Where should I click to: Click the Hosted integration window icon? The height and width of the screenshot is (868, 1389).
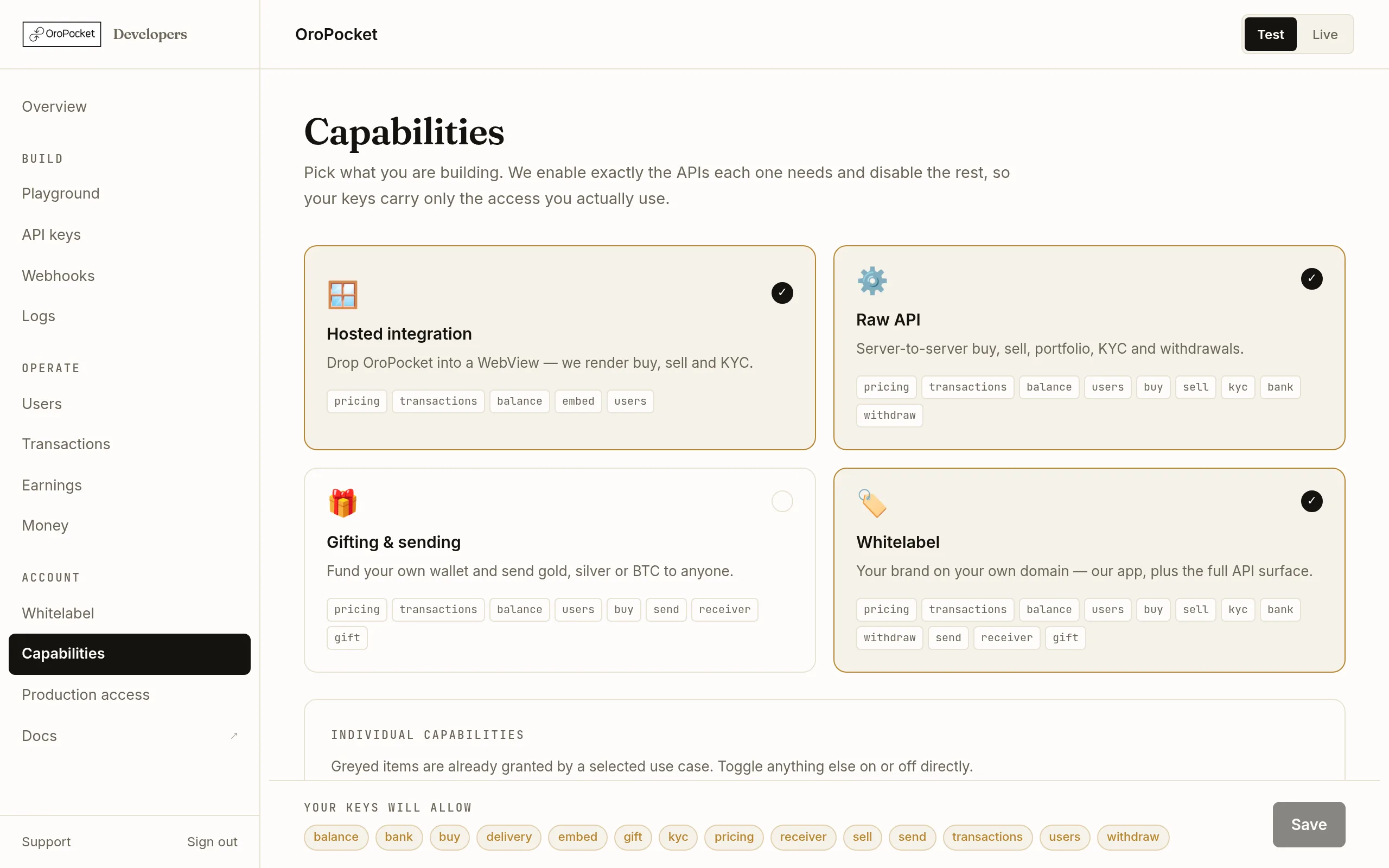pos(343,295)
